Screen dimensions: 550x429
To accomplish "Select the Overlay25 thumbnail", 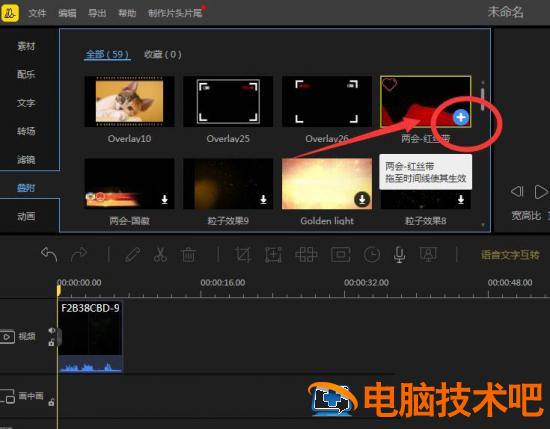I will click(228, 101).
